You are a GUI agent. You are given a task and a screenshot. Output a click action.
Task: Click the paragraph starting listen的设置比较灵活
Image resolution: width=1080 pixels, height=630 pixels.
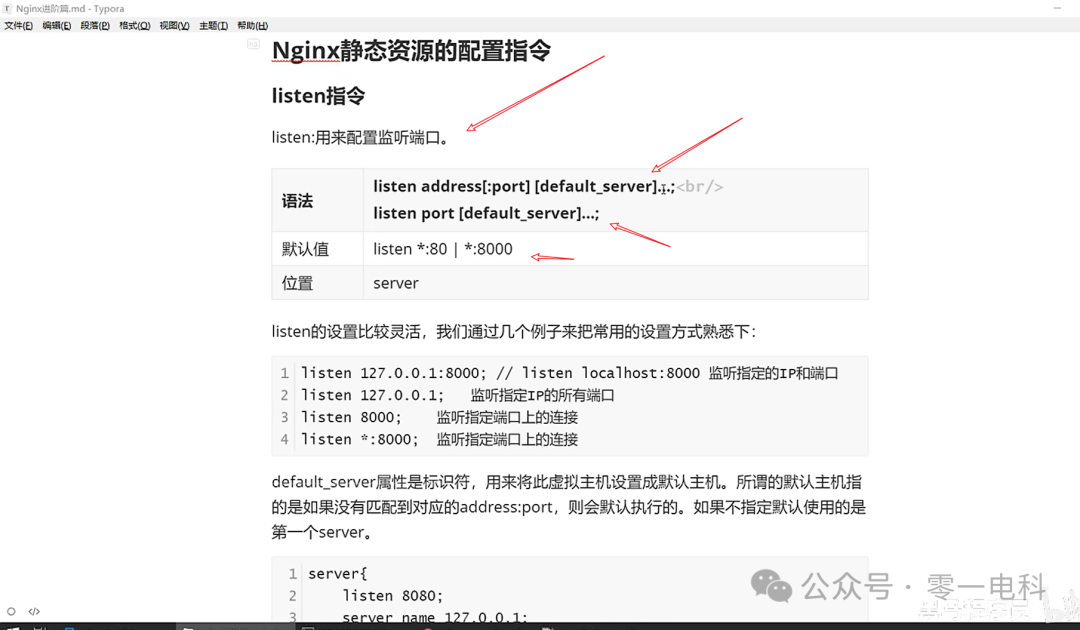[x=514, y=331]
